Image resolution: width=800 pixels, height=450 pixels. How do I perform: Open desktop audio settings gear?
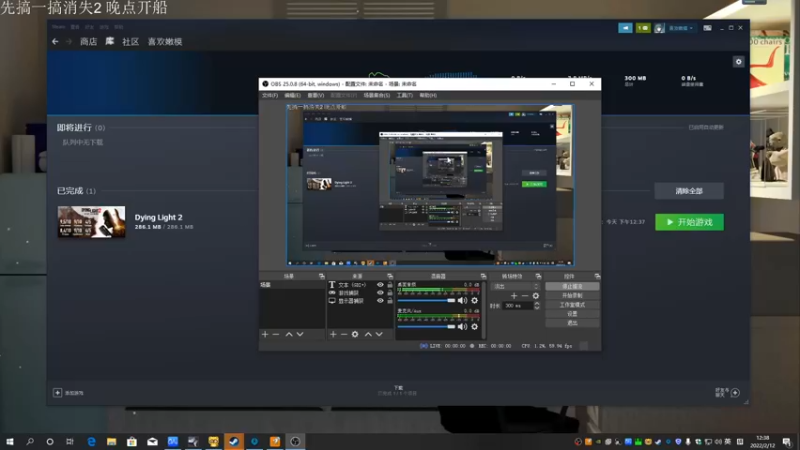click(x=474, y=301)
